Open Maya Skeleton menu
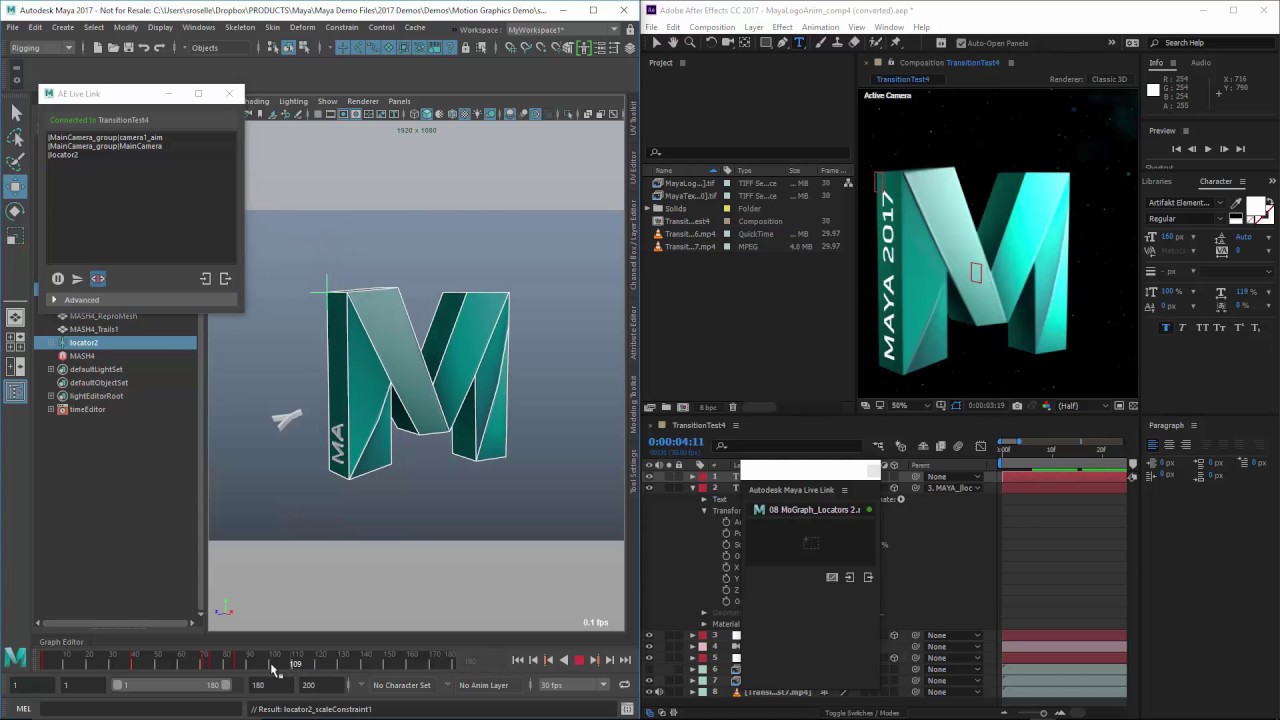1280x720 pixels. [240, 27]
